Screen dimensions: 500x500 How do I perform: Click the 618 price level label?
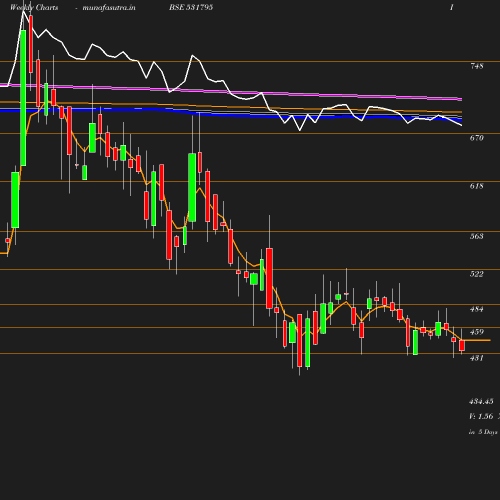point(477,186)
